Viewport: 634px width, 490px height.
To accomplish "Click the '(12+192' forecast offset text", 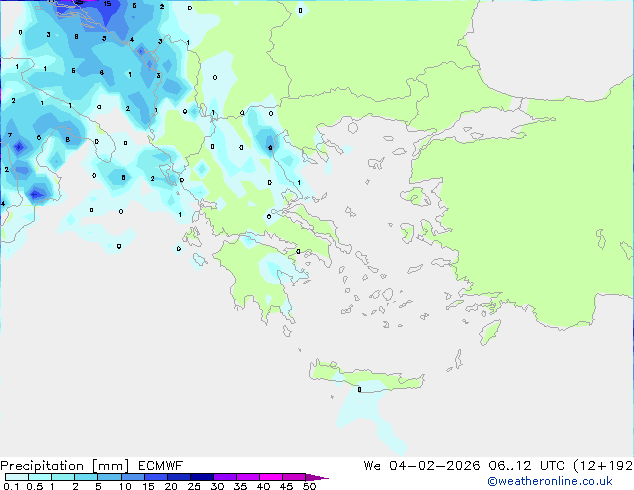I will coord(603,466).
